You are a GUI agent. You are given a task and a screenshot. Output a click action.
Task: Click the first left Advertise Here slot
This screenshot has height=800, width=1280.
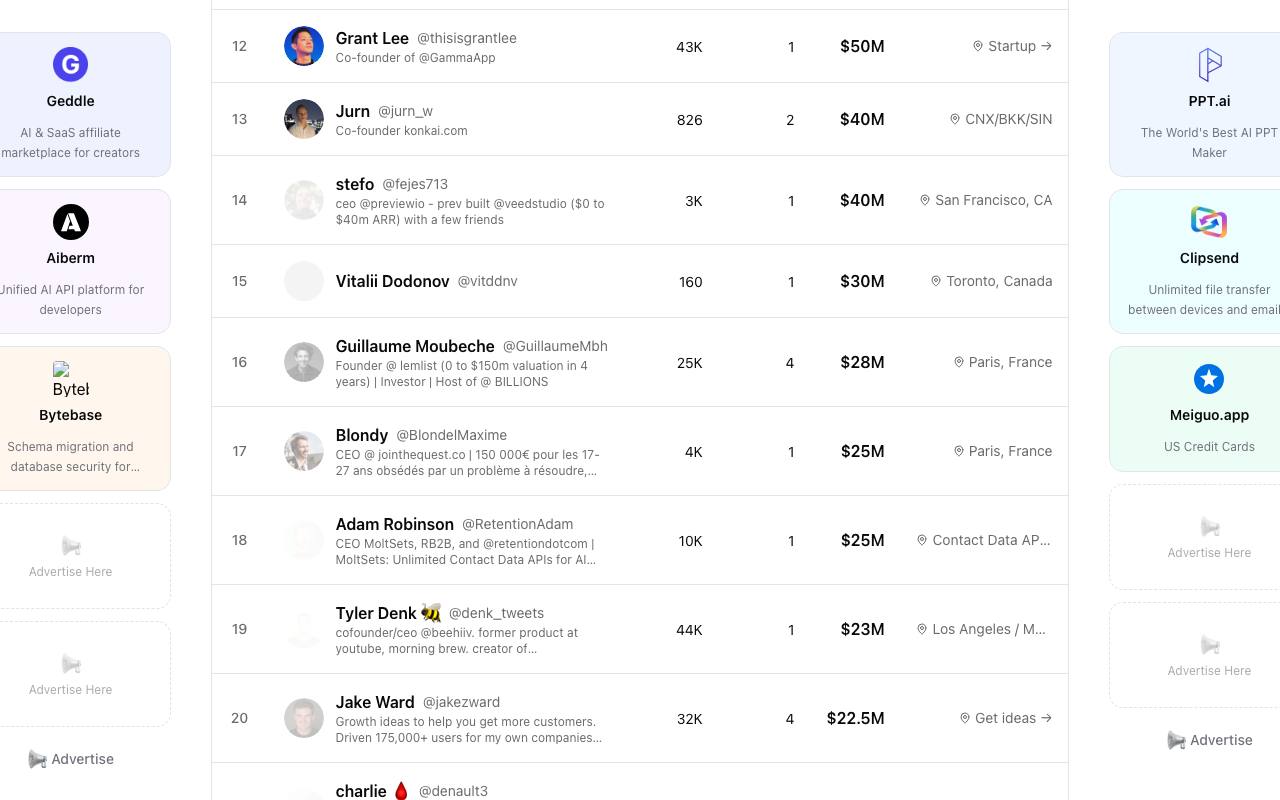71,556
